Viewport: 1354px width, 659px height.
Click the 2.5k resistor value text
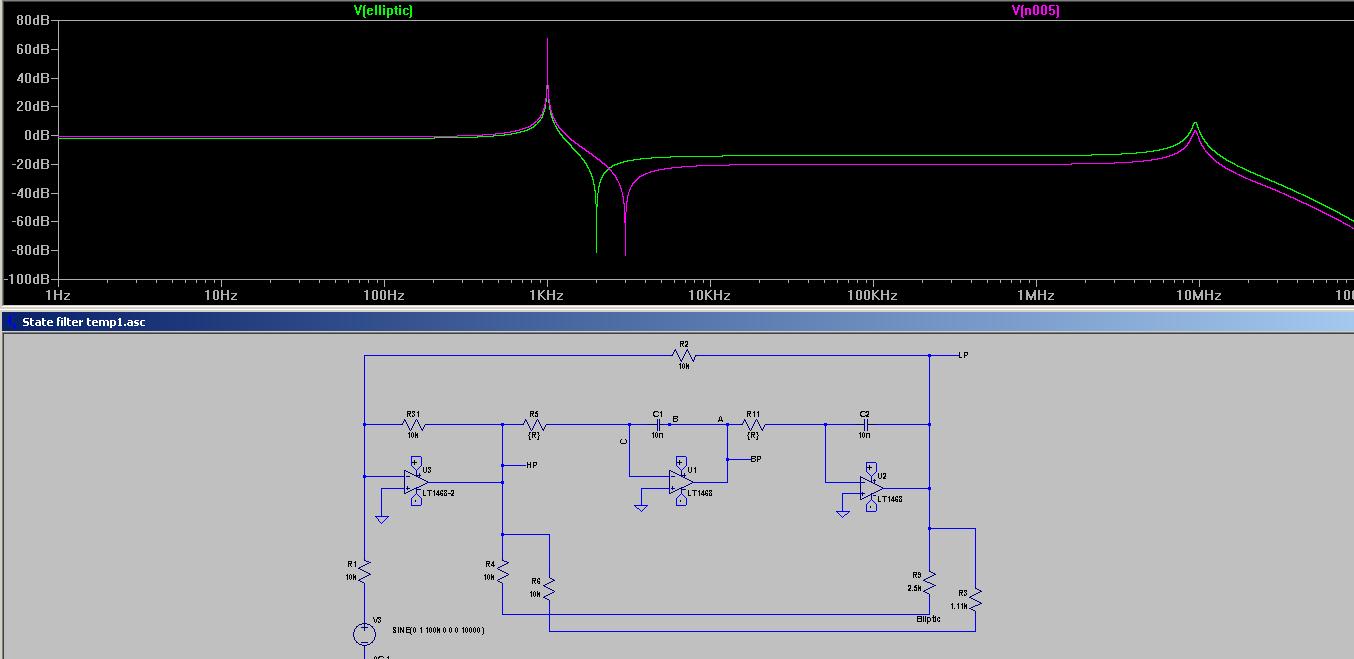(x=914, y=588)
